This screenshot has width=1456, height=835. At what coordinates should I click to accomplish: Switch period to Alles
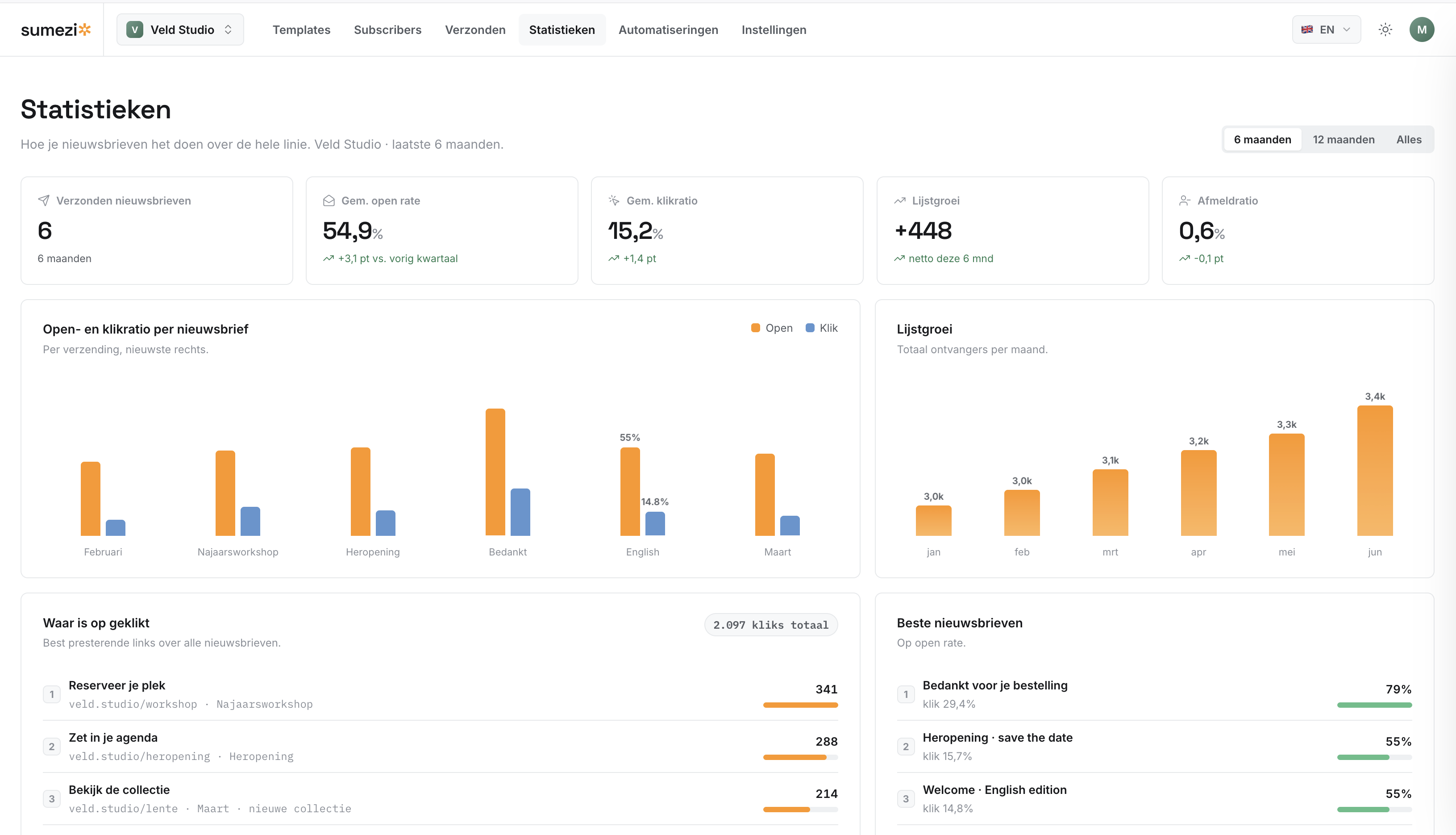[1409, 139]
